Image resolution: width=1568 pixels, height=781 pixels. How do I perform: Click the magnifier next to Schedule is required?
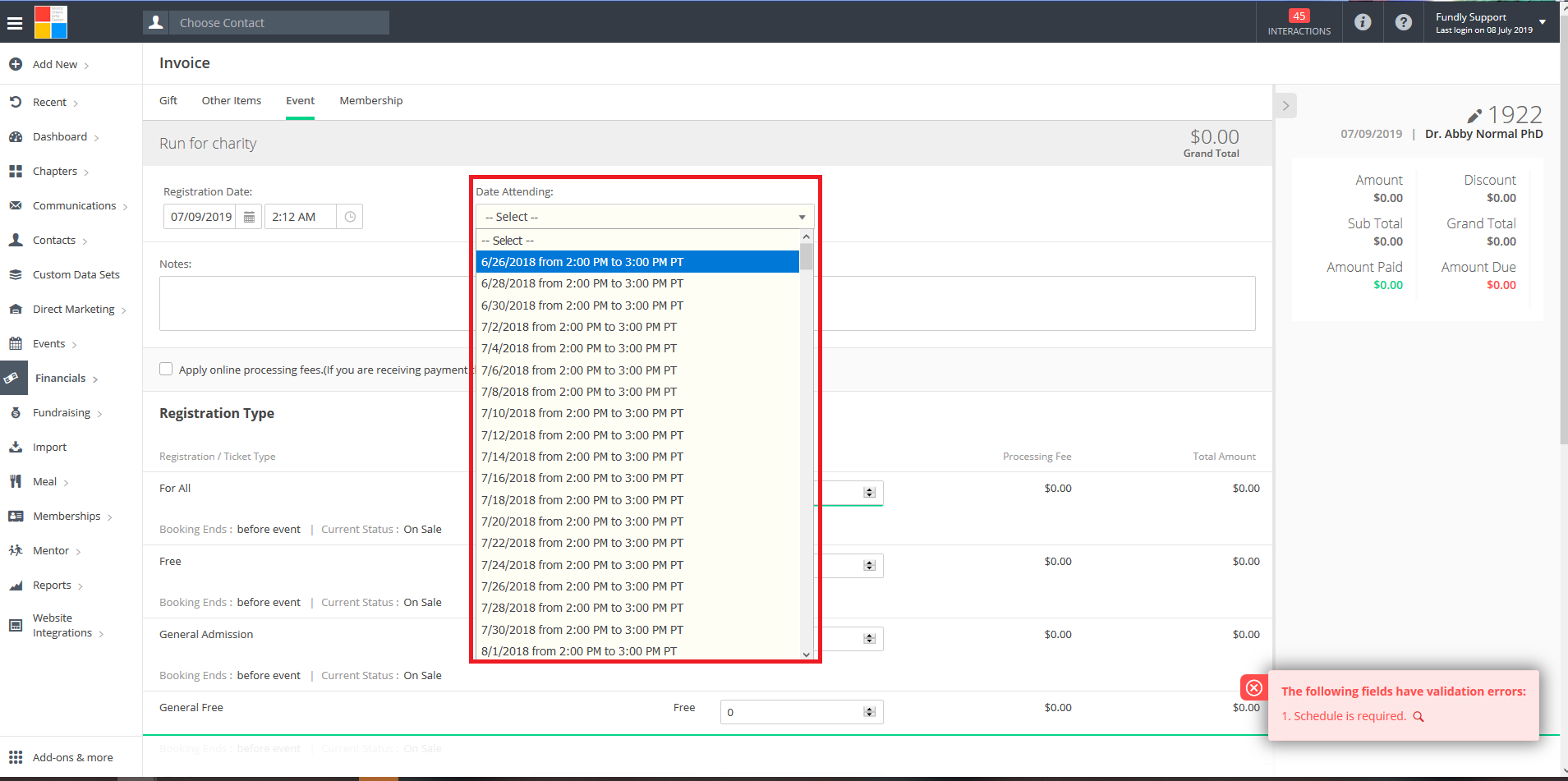tap(1418, 716)
